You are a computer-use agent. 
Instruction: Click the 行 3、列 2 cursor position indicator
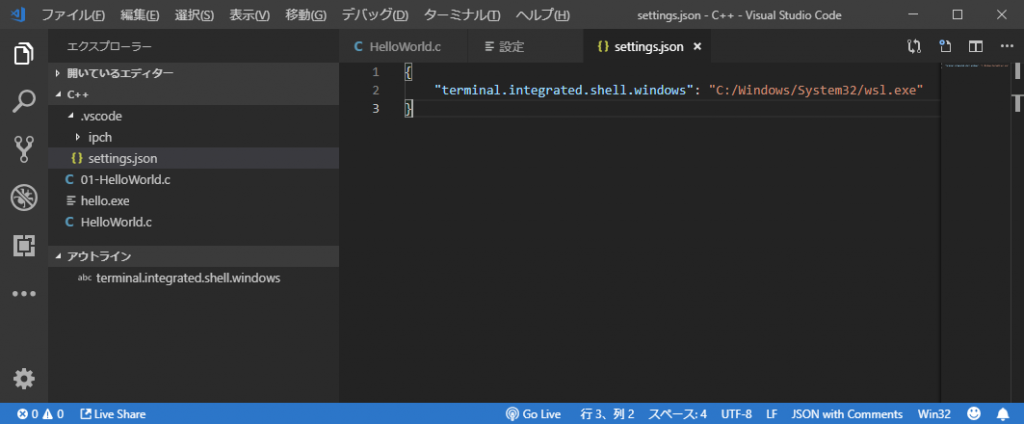607,414
